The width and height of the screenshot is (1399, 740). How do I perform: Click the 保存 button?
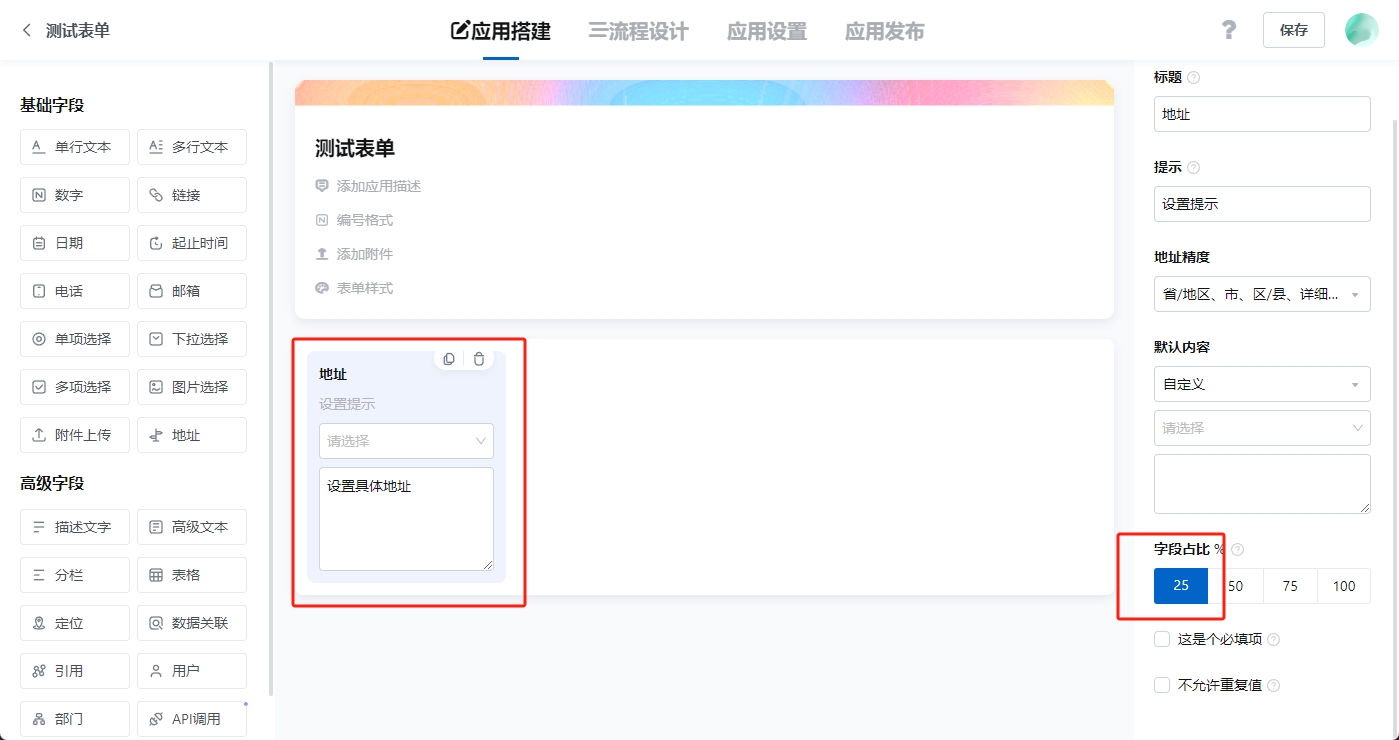coord(1293,30)
